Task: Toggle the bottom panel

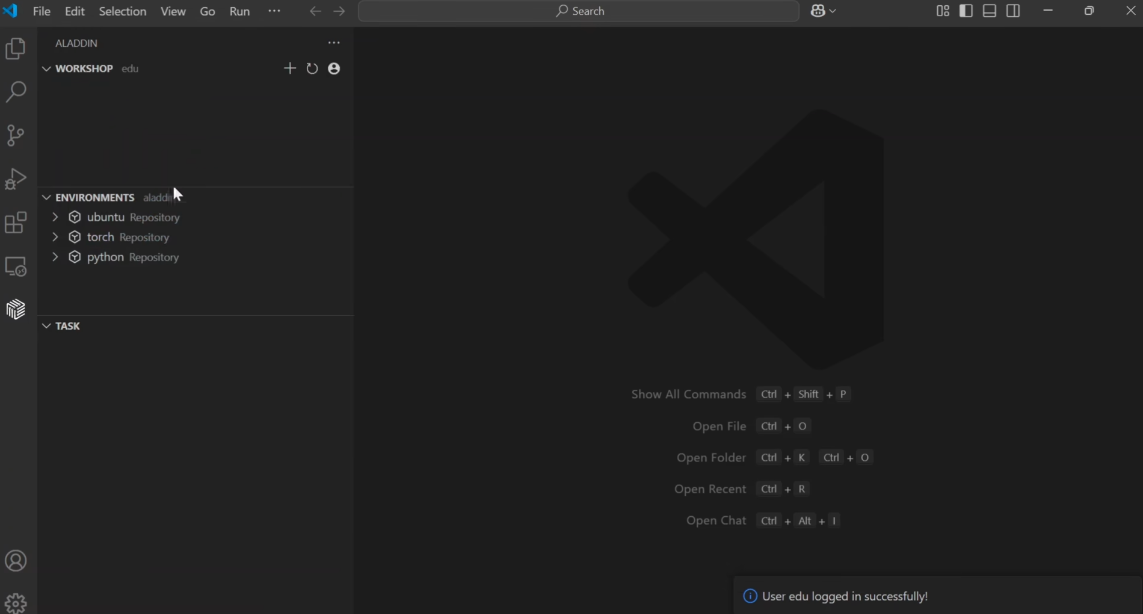Action: pos(989,11)
